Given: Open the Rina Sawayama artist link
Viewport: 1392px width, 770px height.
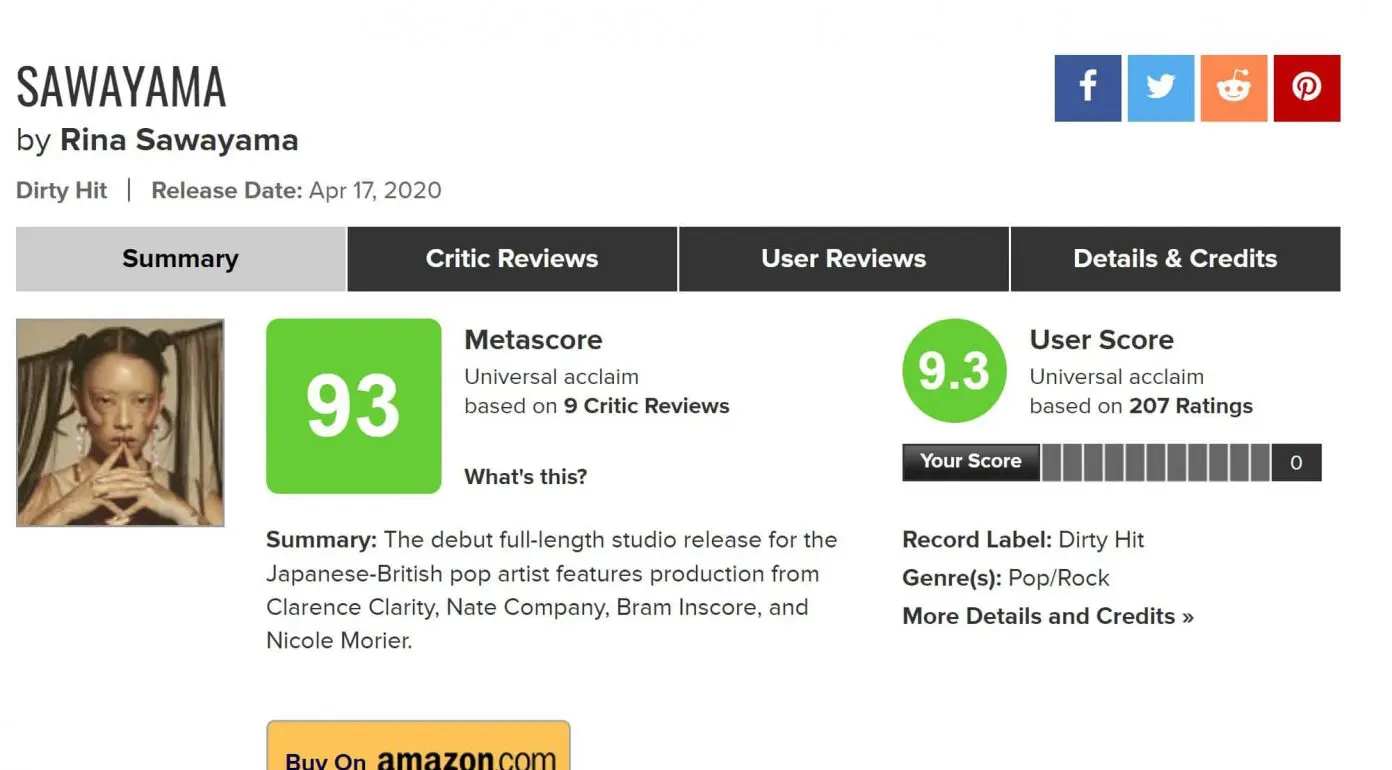Looking at the screenshot, I should (179, 140).
